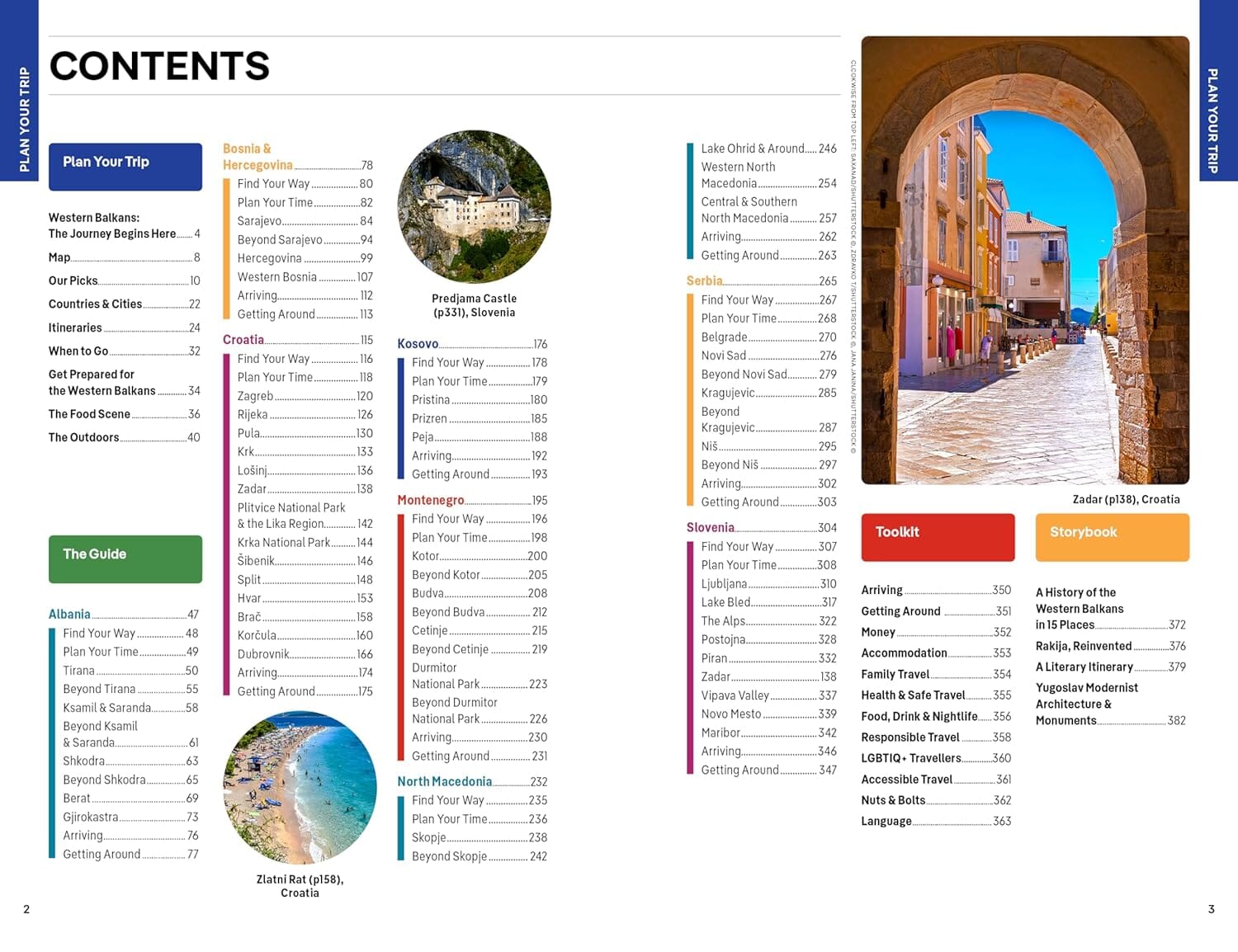Open the yellow Storybook header box
Image resolution: width=1238 pixels, height=952 pixels.
pyautogui.click(x=1112, y=537)
